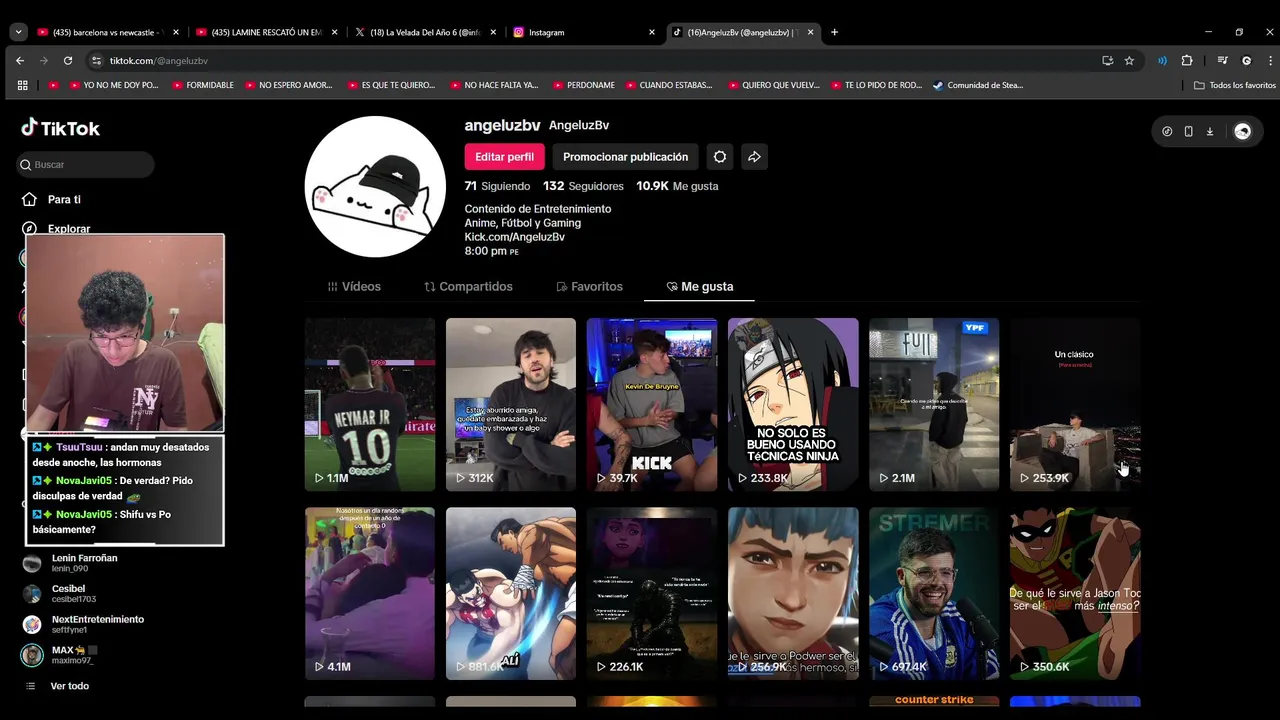
Task: Open the boxing anime video 881.6K views
Action: (511, 593)
